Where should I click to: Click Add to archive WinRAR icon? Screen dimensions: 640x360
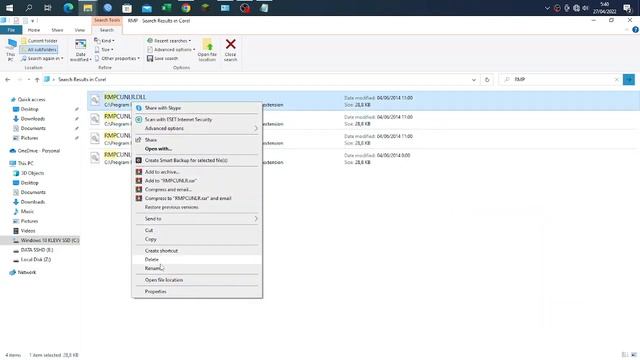[139, 172]
